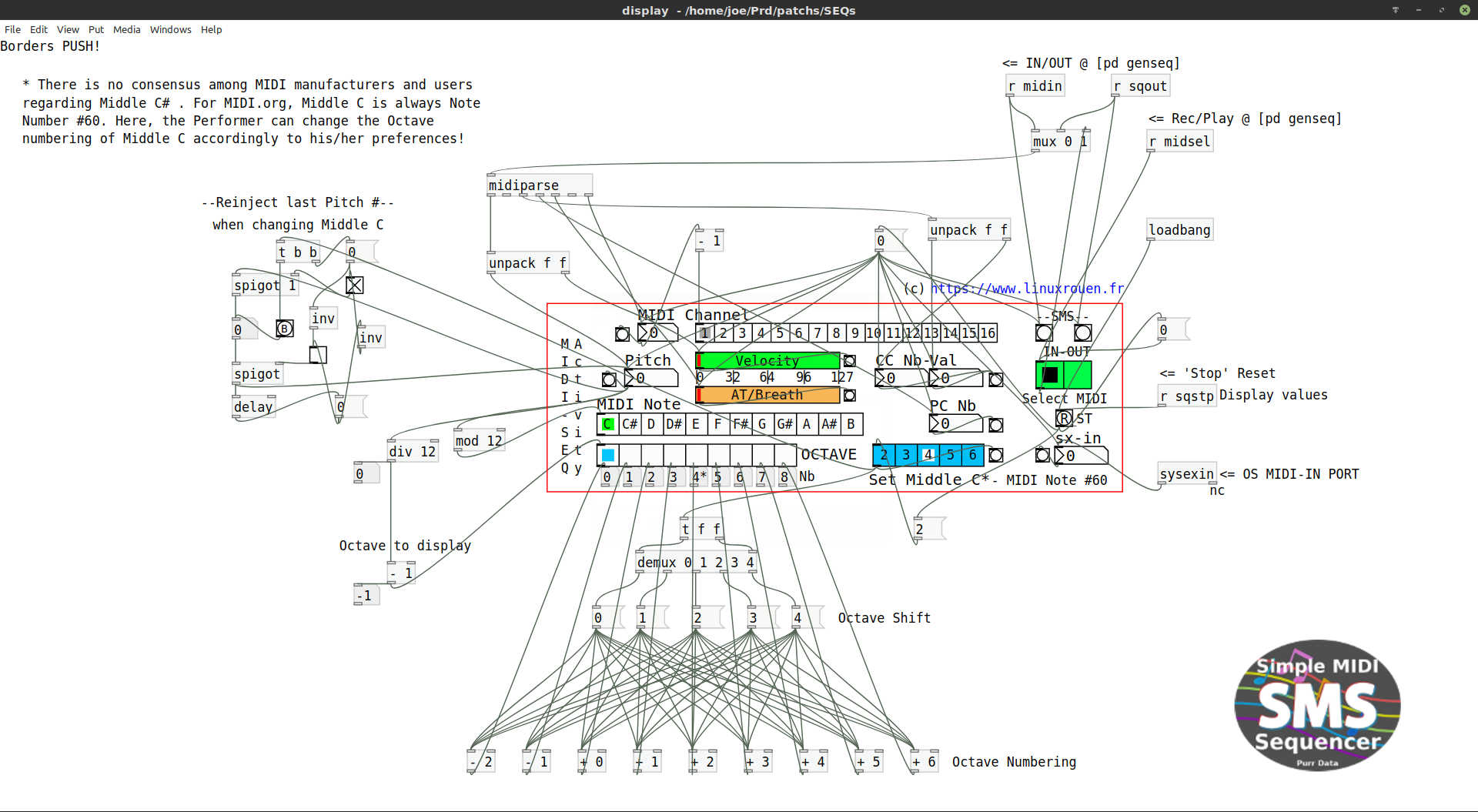Image resolution: width=1478 pixels, height=812 pixels.
Task: Click the sx-in number box to edit it
Action: (1084, 455)
